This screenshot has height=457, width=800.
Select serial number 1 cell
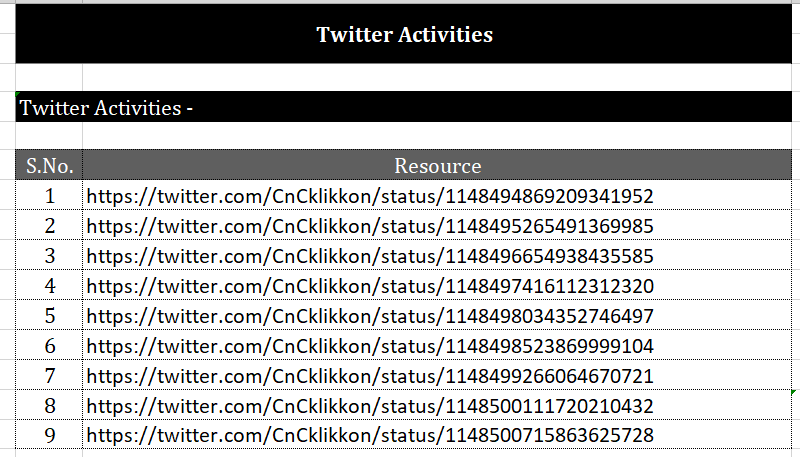49,195
